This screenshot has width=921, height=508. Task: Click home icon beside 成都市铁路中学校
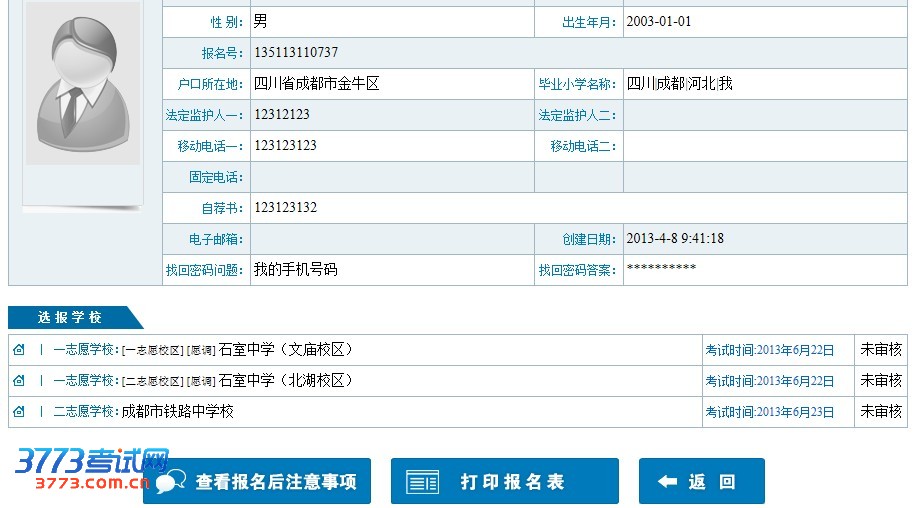[x=19, y=412]
